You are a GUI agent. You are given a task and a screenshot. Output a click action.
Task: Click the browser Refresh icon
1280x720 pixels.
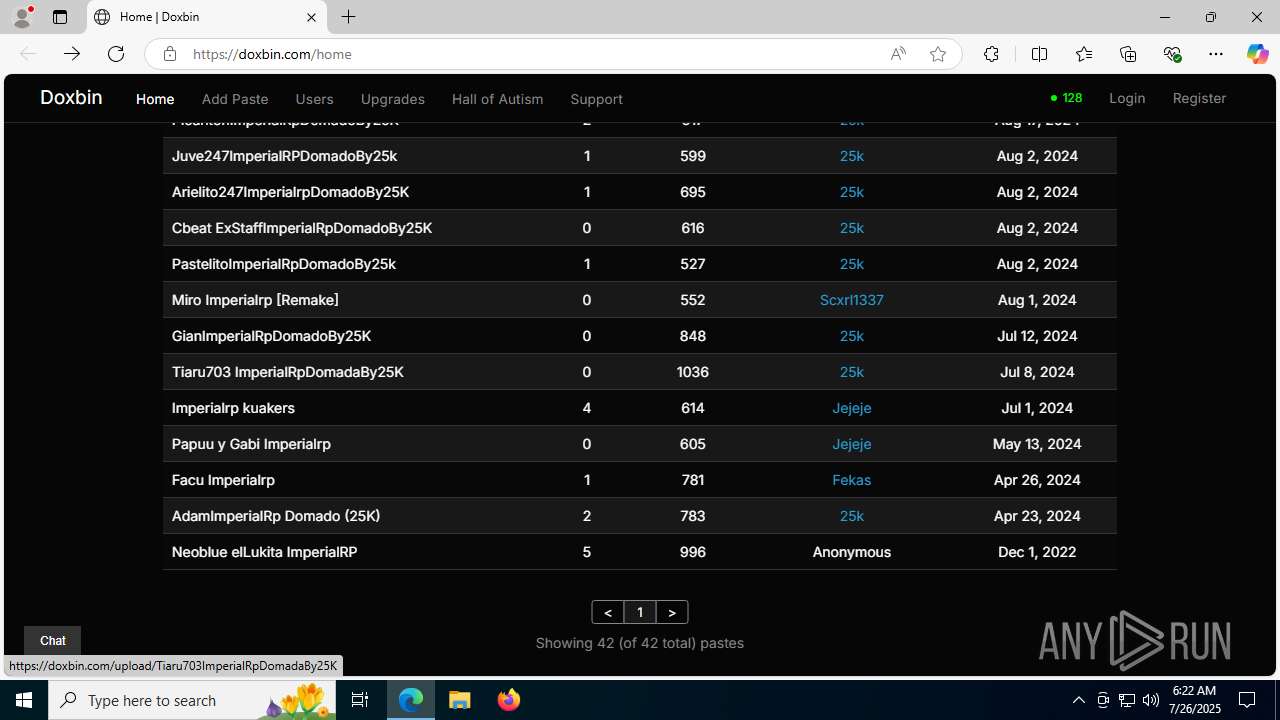[x=116, y=54]
